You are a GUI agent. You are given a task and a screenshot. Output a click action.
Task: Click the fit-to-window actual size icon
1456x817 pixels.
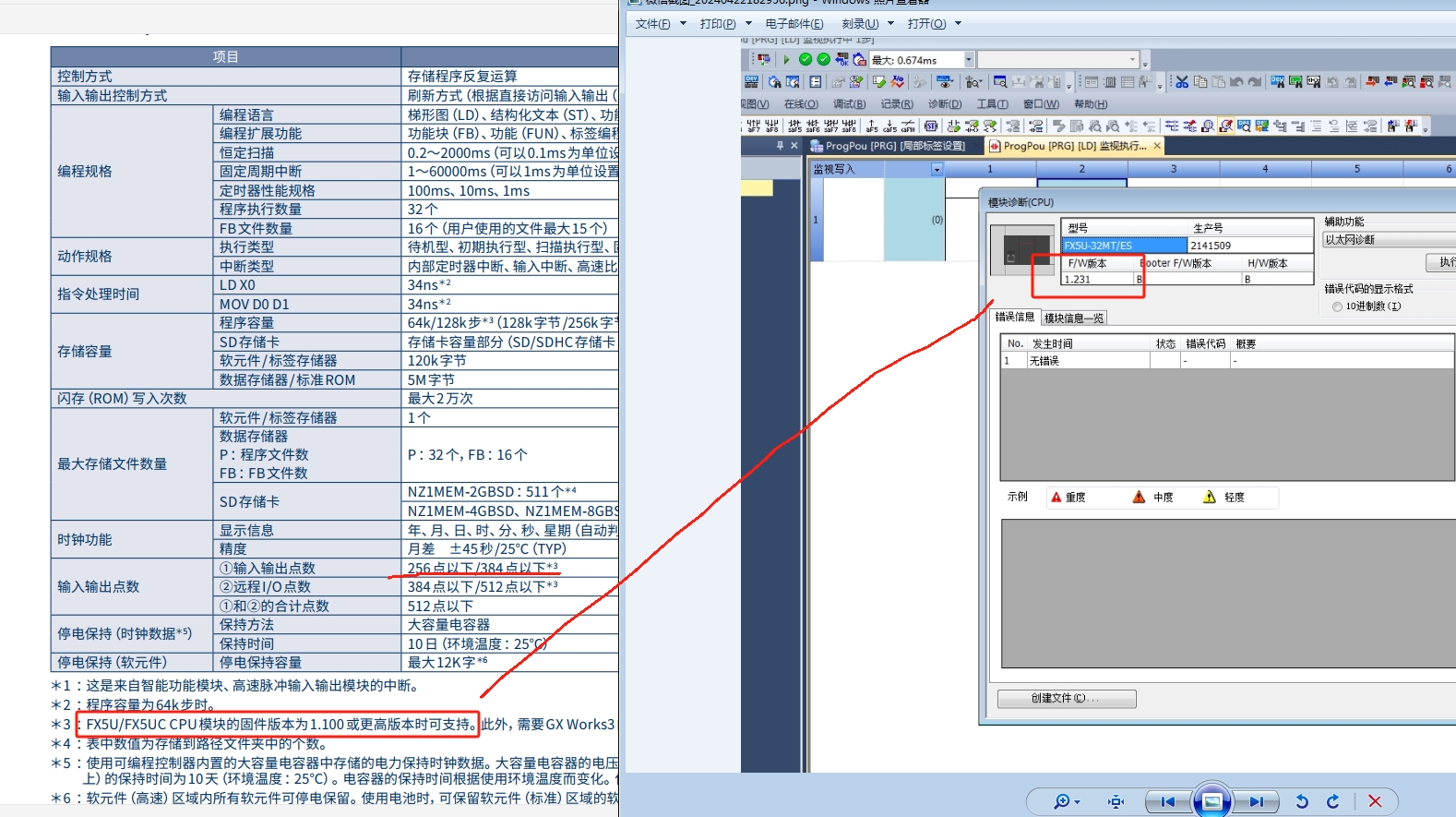tap(1116, 801)
